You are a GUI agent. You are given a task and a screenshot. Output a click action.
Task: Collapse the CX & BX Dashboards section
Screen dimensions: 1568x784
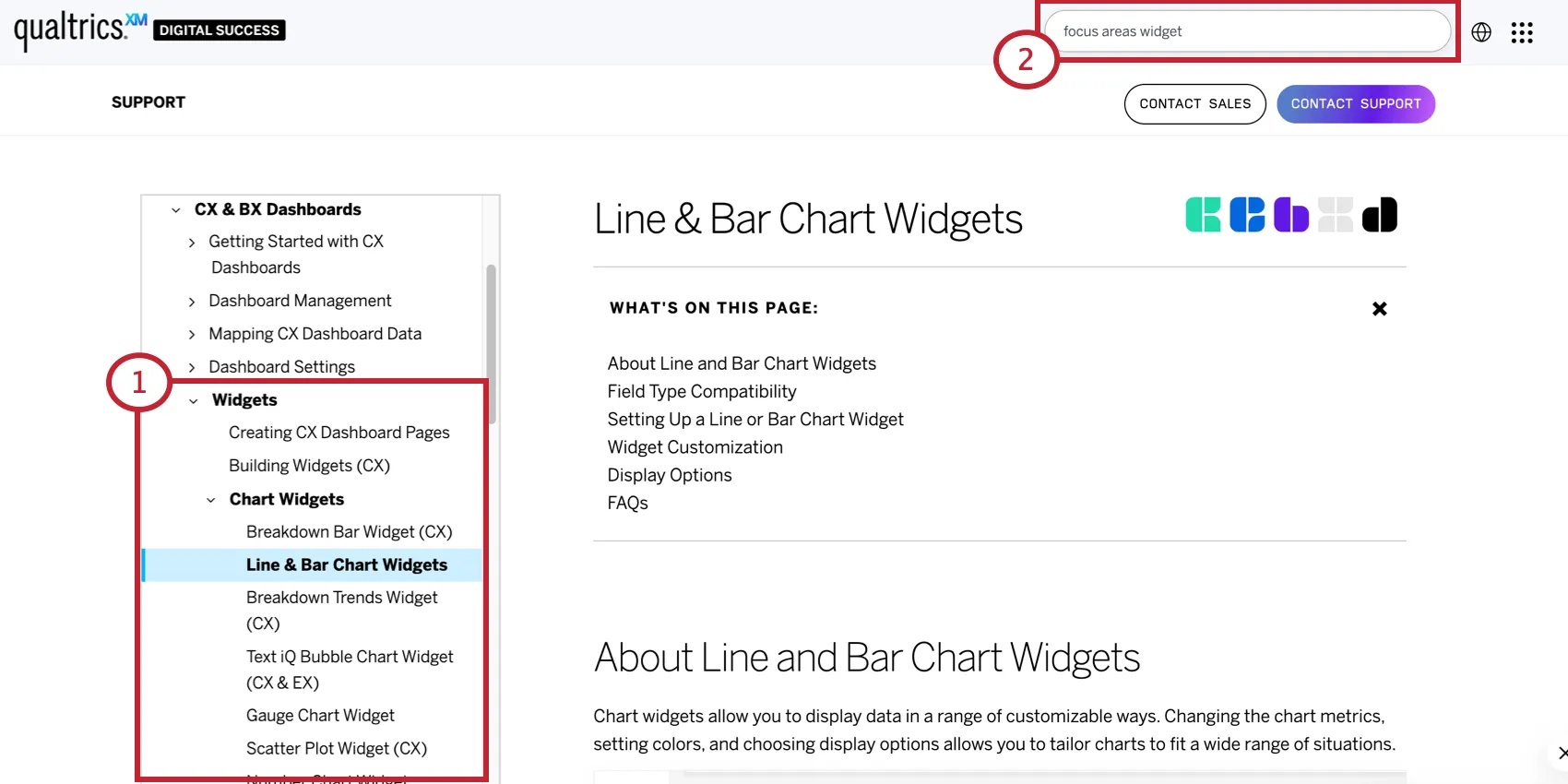176,210
